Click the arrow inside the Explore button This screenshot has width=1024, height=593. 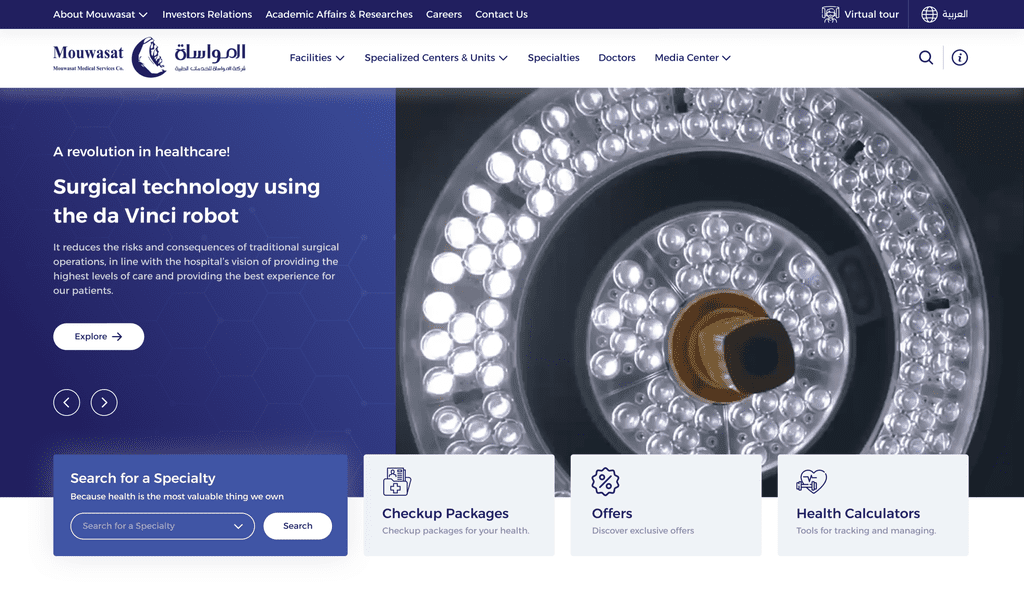117,336
